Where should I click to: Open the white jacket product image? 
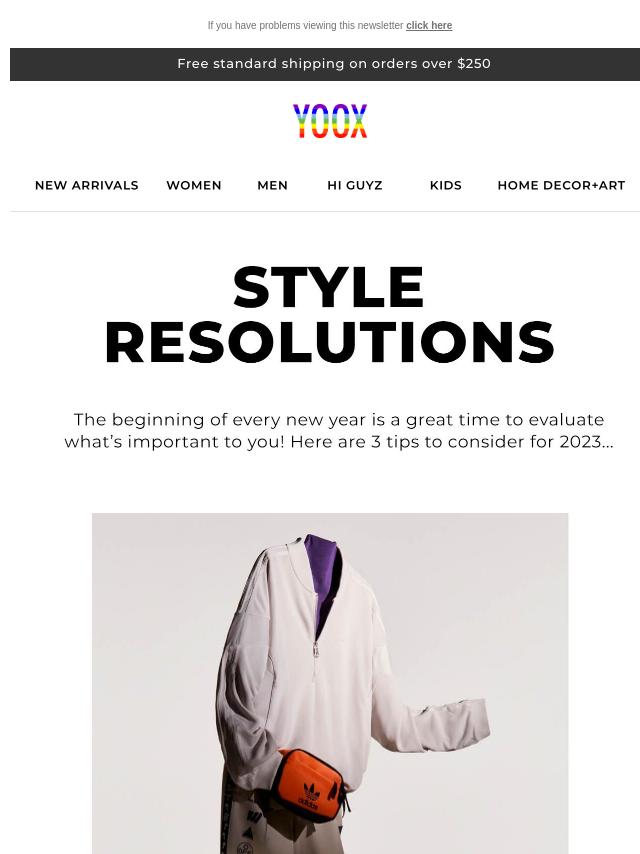[330, 684]
